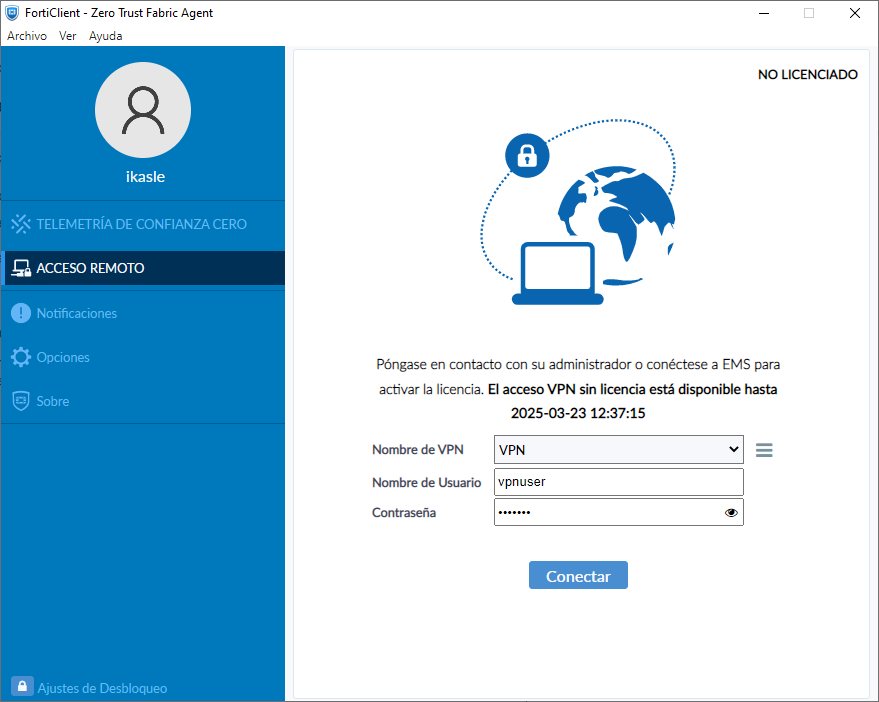The height and width of the screenshot is (702, 879).
Task: Click the Notificaciones alert icon
Action: tap(21, 313)
